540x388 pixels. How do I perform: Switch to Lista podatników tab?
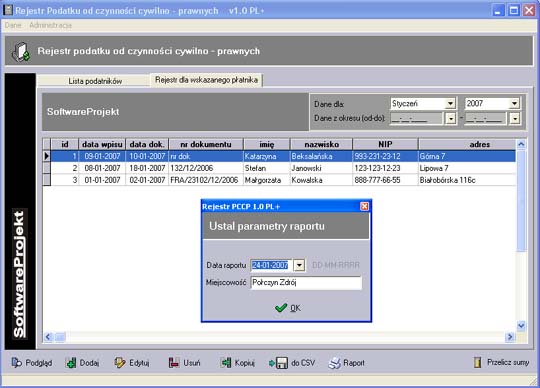pos(95,81)
